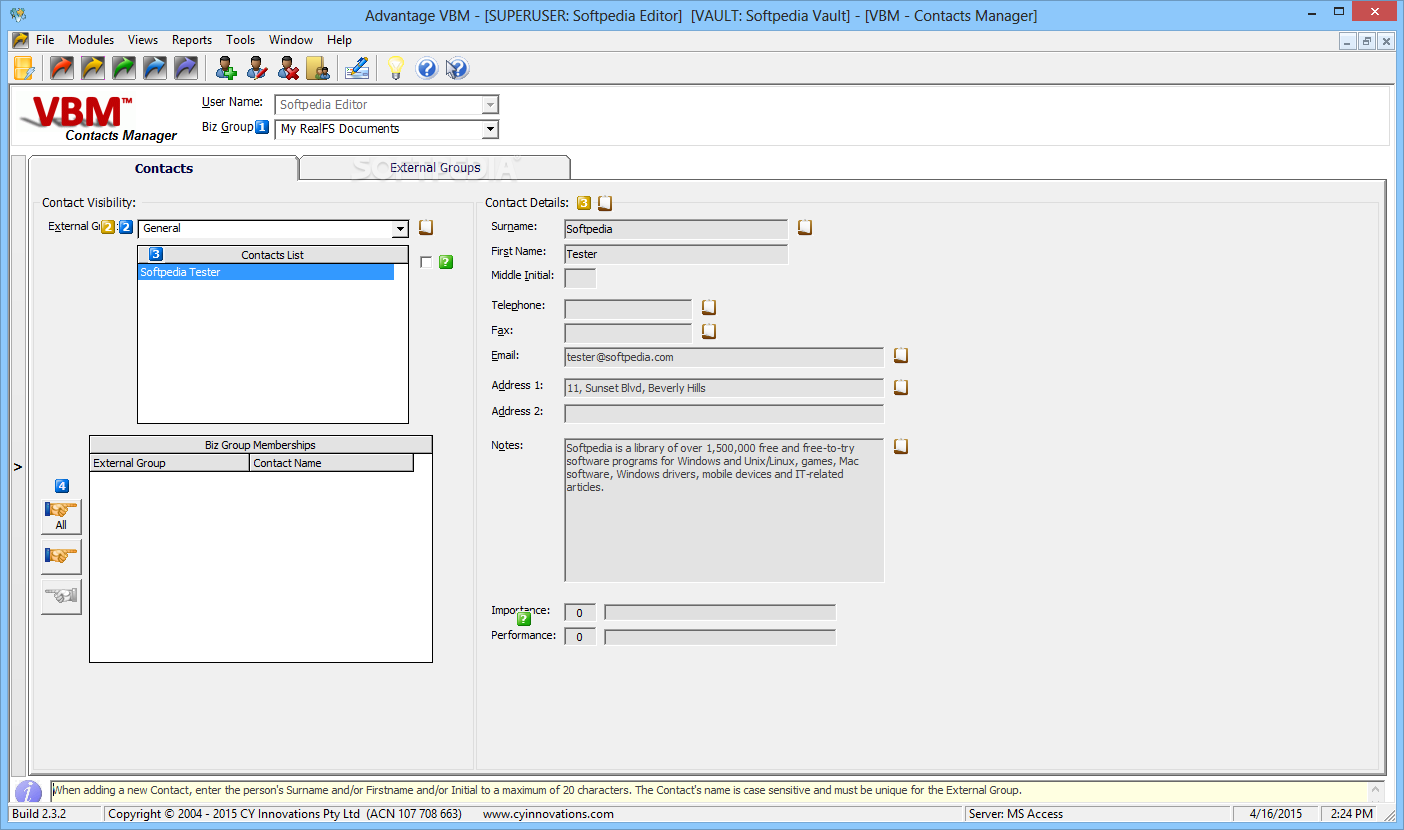
Task: Click the book icon beside Contact Details heading
Action: 605,203
